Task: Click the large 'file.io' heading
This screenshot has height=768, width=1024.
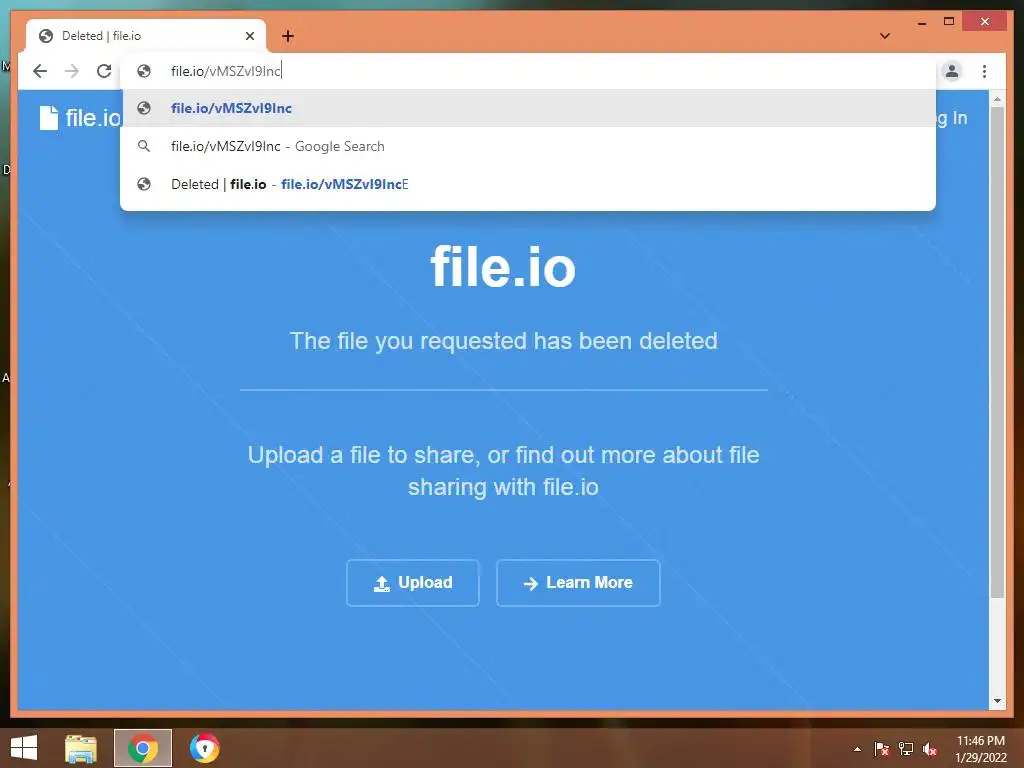Action: pyautogui.click(x=503, y=266)
